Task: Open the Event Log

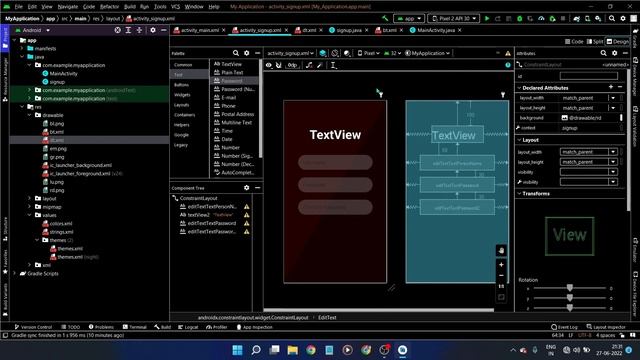Action: click(x=564, y=327)
